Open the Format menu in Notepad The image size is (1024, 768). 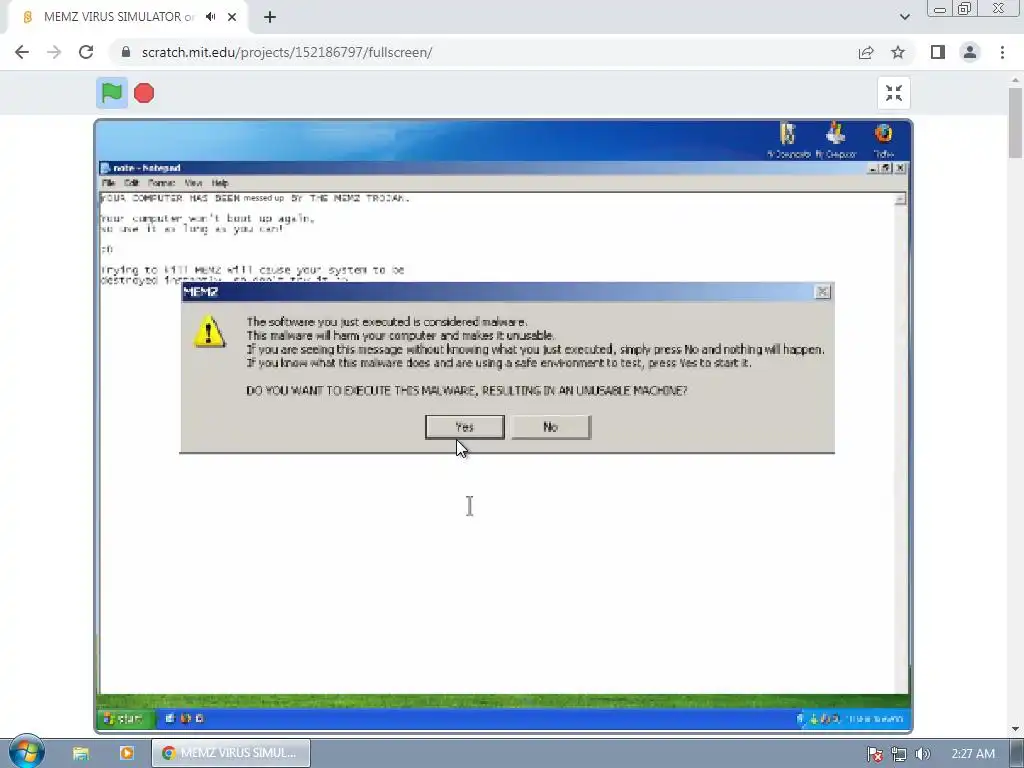(x=161, y=183)
